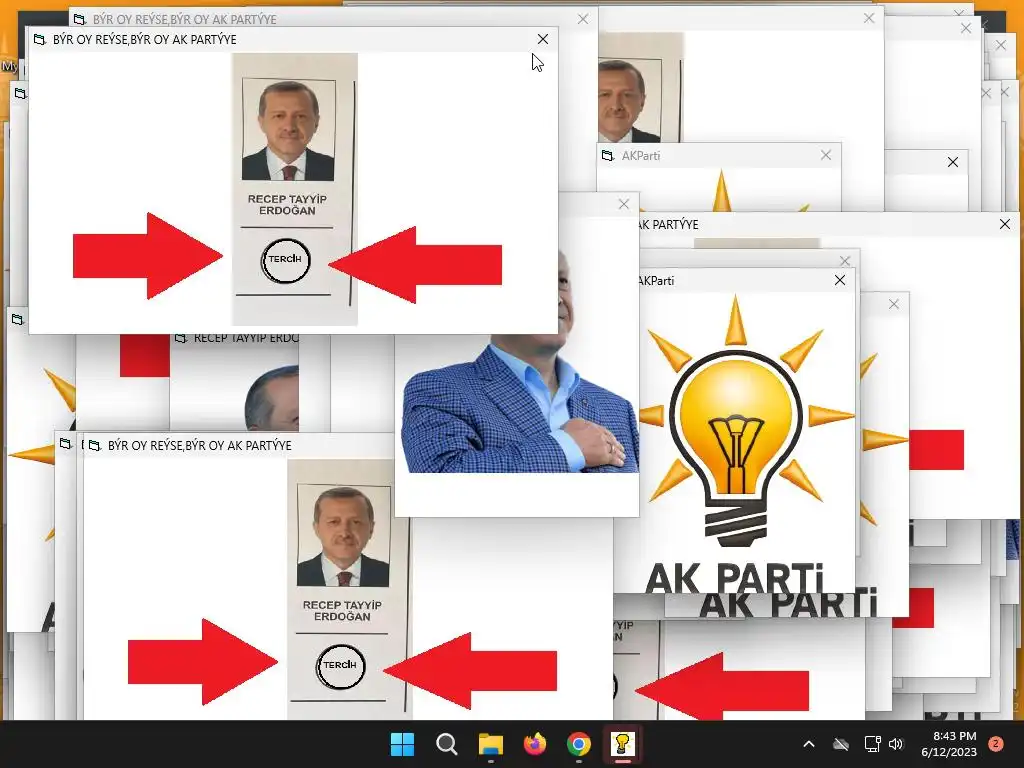Screen dimensions: 1024x768
Task: Click the TERCİH stamp in the lower BÝR OY REÝSE window
Action: [340, 665]
